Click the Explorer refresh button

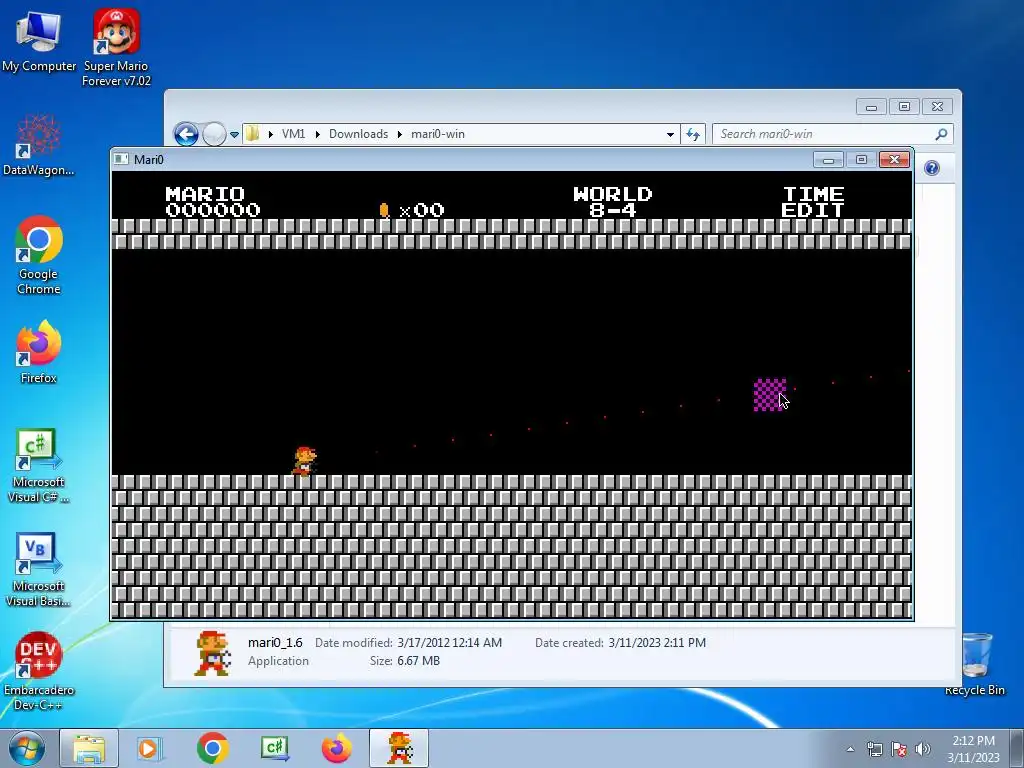click(x=693, y=135)
